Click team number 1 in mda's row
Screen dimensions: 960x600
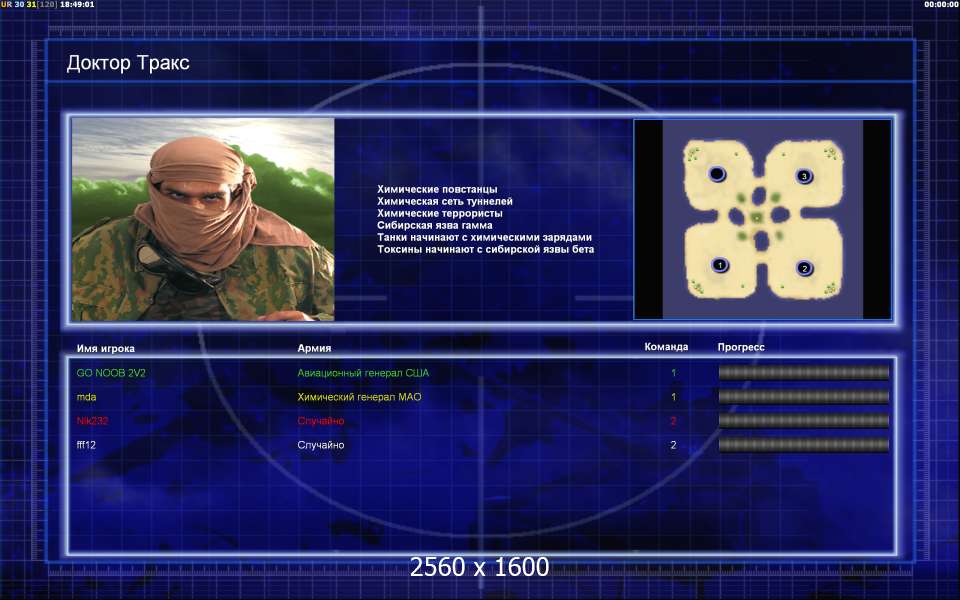click(x=673, y=397)
